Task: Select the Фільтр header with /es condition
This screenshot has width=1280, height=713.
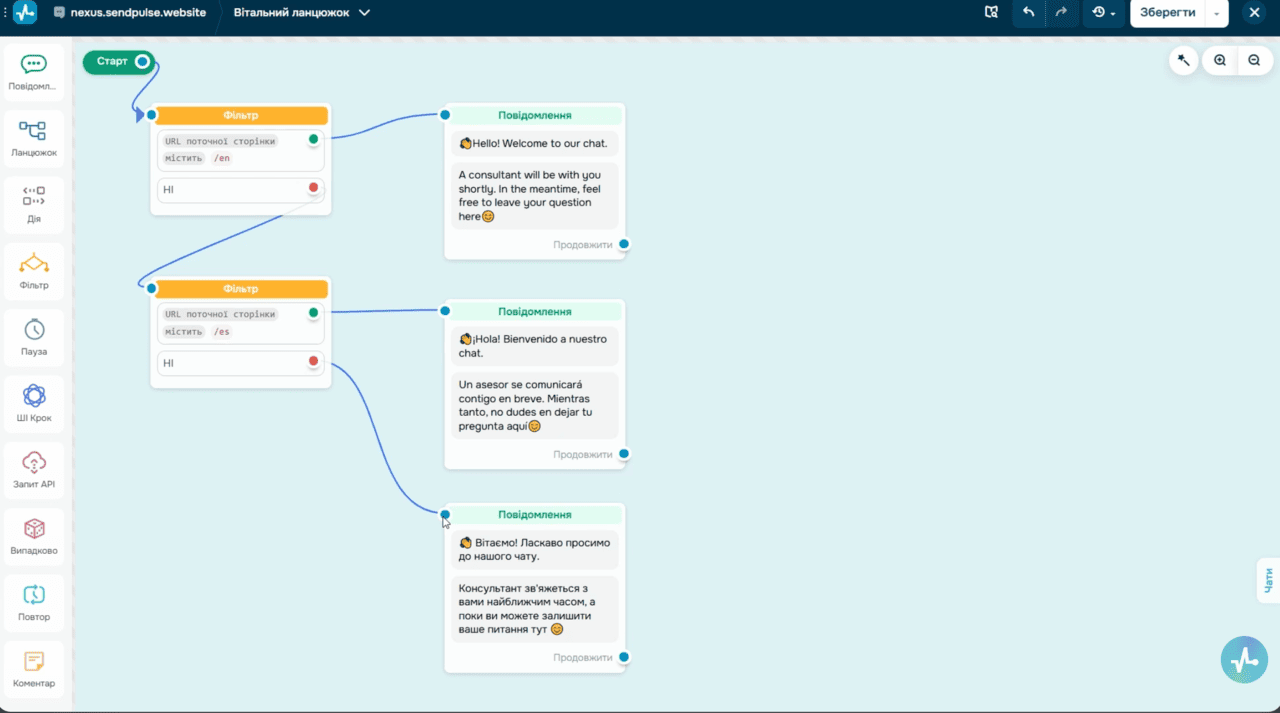Action: click(241, 289)
